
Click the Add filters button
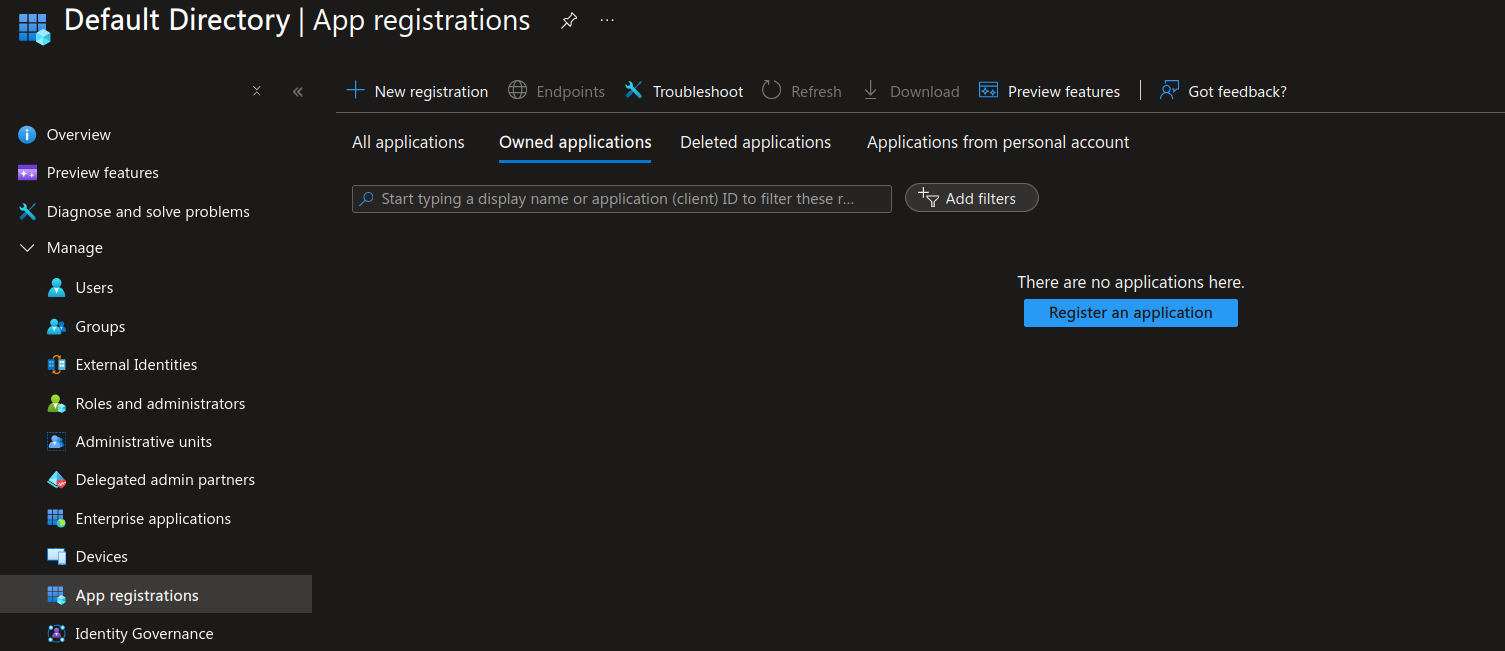coord(971,198)
